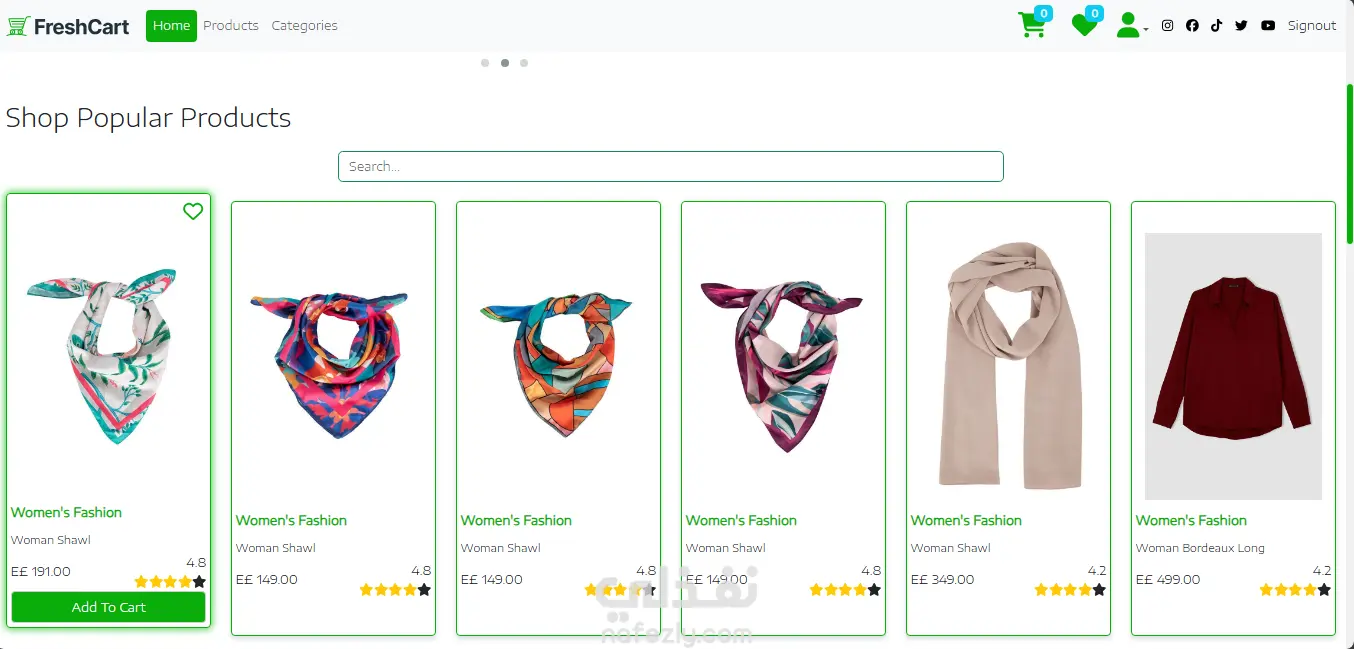Visit the Facebook page icon

[1192, 26]
